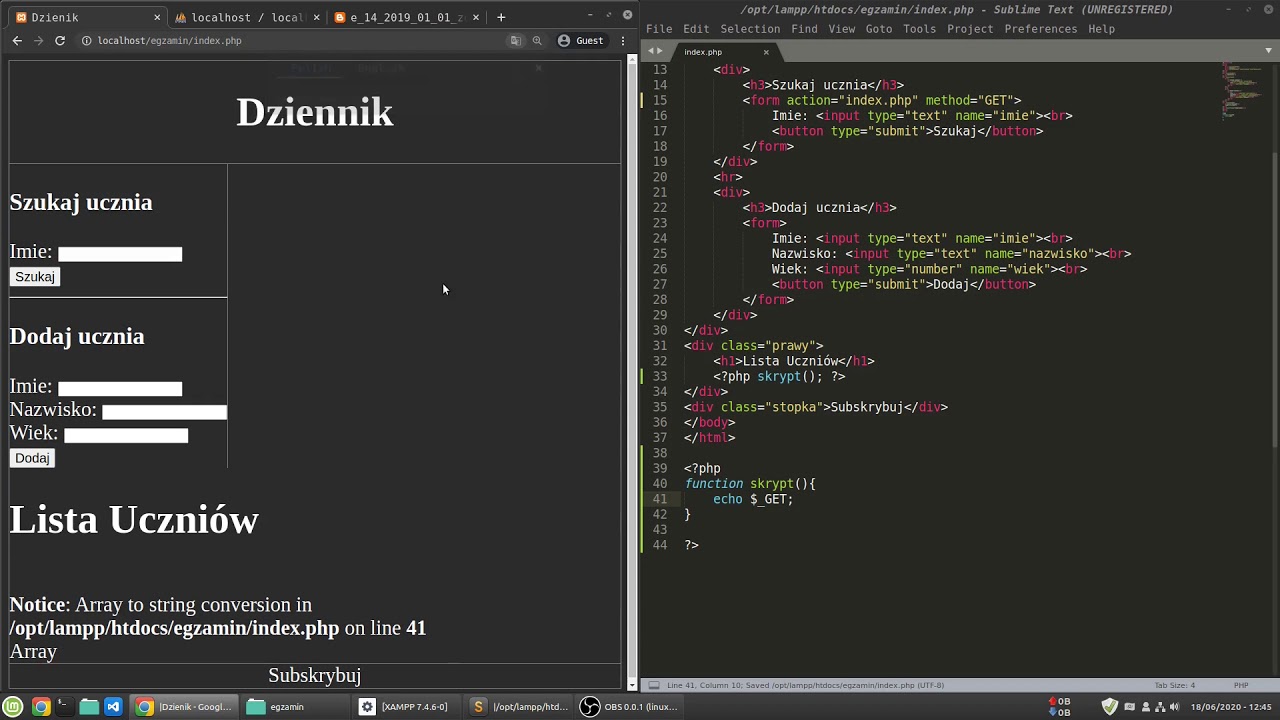1280x720 pixels.
Task: Open Sublime Text Find menu
Action: pyautogui.click(x=804, y=29)
